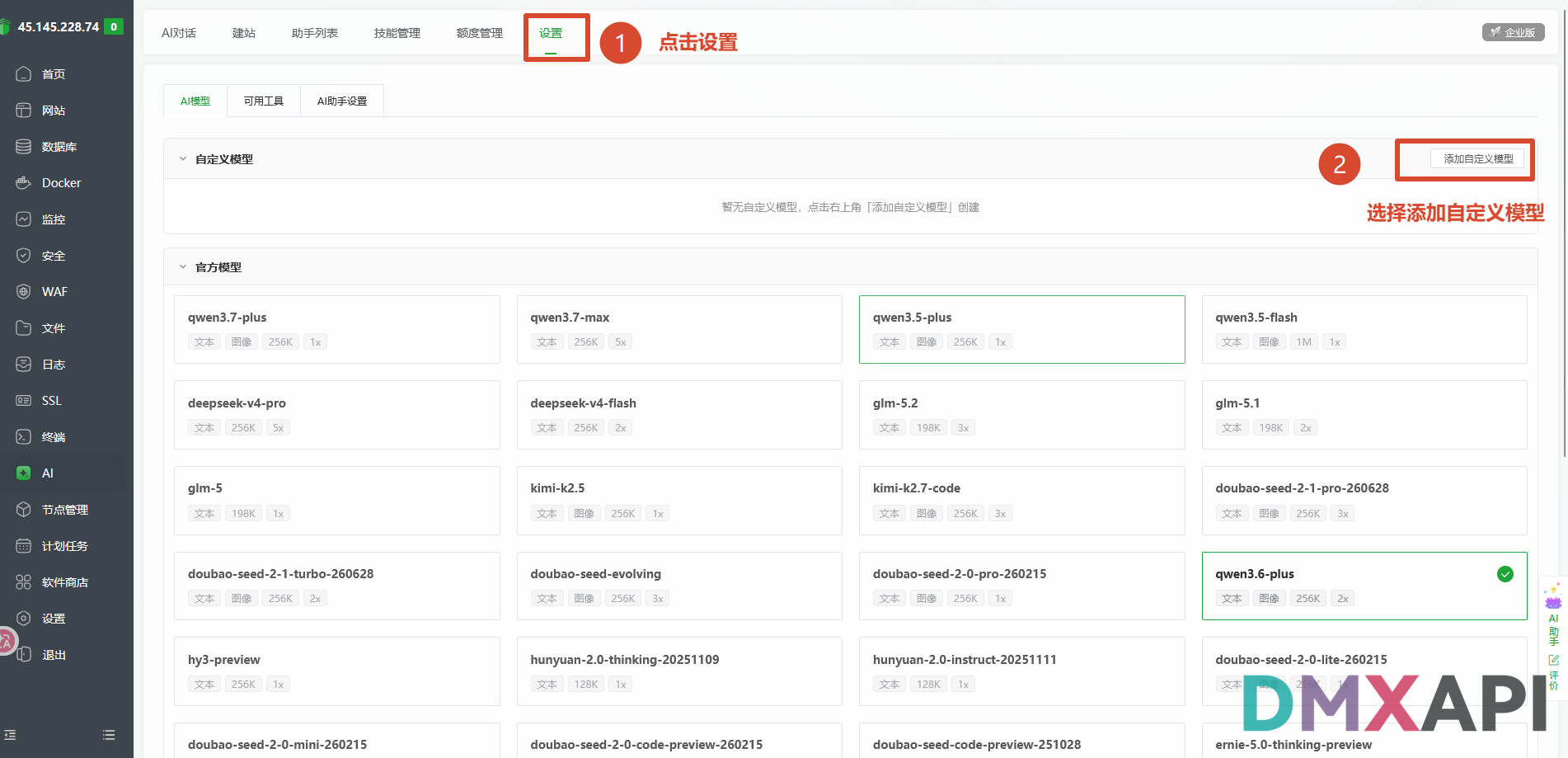Image resolution: width=1568 pixels, height=758 pixels.
Task: Click the WAF globe icon
Action: tap(23, 292)
